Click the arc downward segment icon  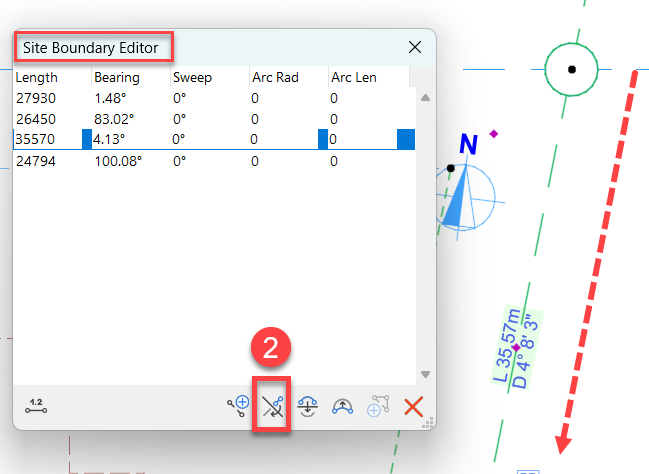click(308, 406)
